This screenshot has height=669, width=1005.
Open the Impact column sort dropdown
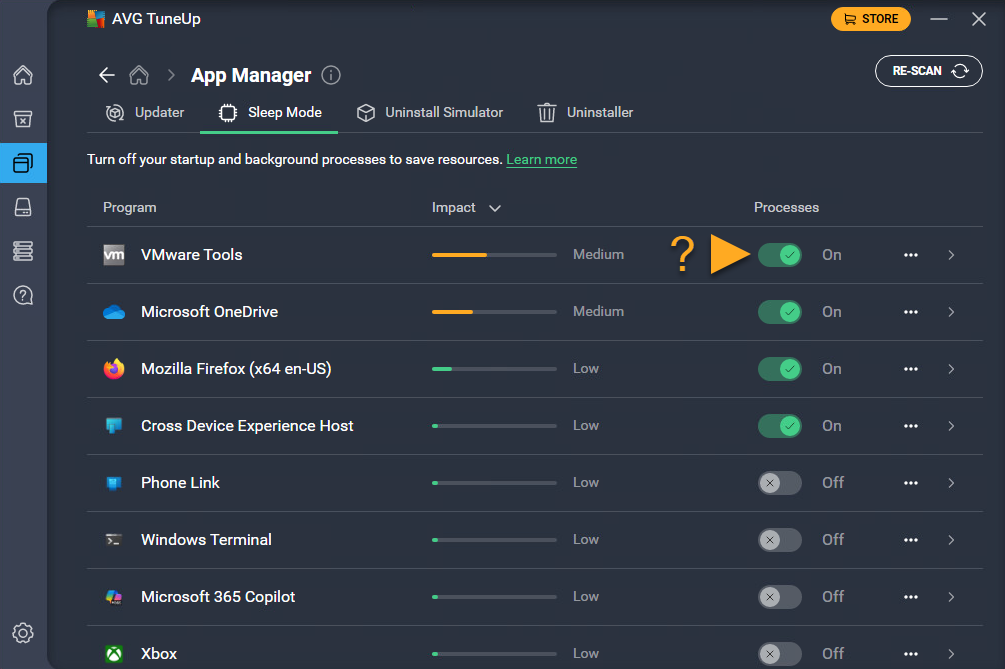[x=494, y=208]
